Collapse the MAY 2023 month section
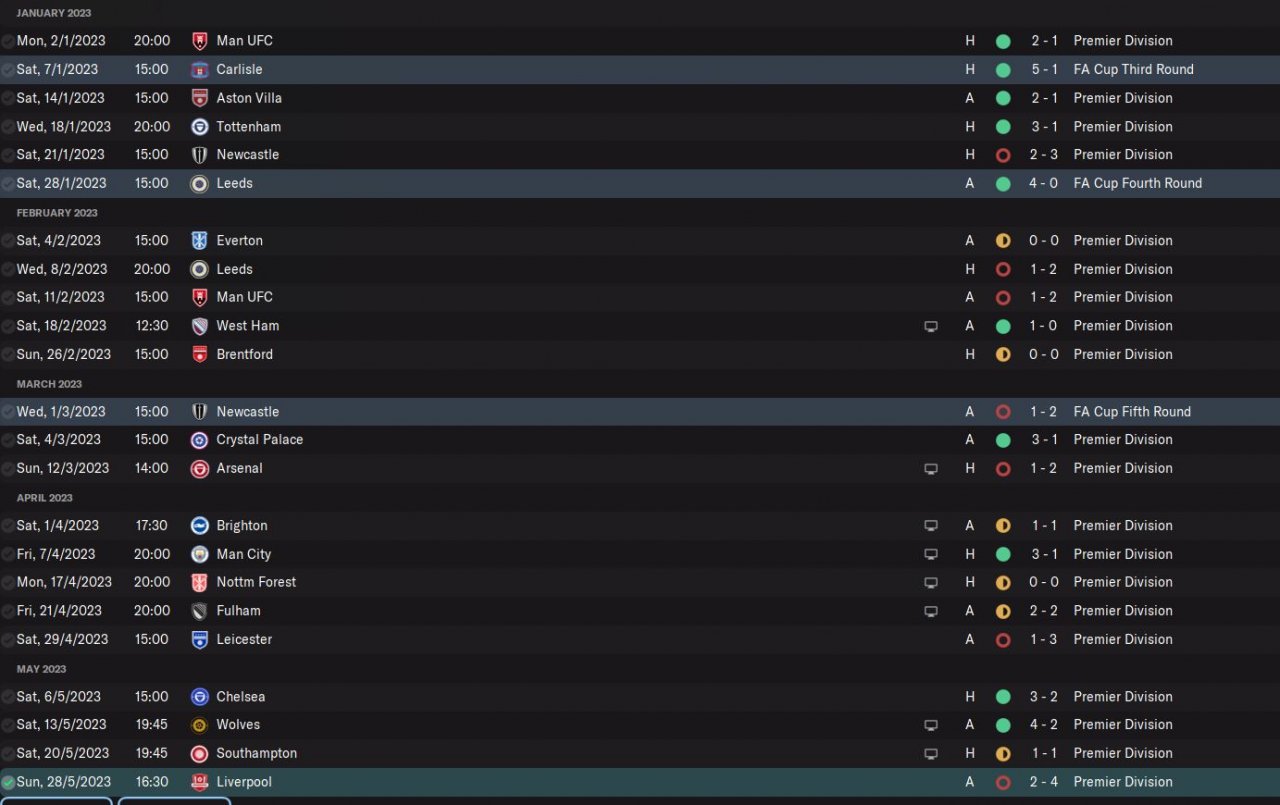The width and height of the screenshot is (1280, 805). coord(41,669)
